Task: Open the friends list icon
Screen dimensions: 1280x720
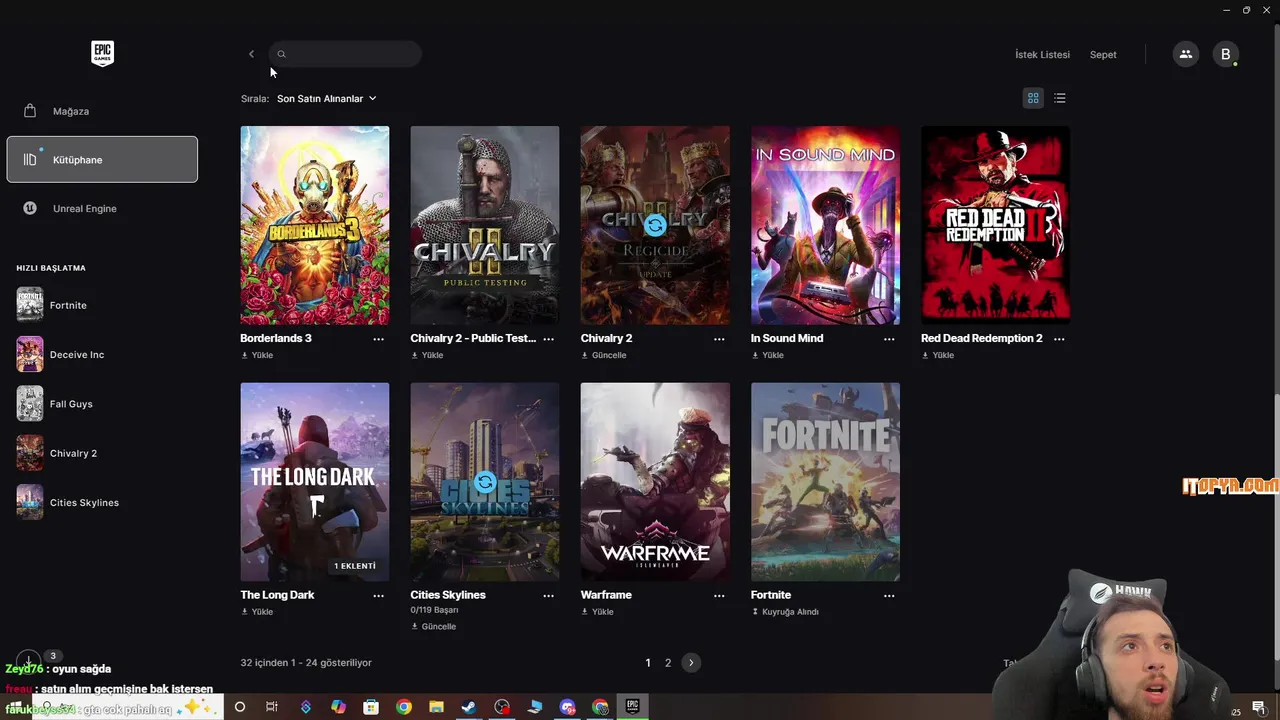Action: [1185, 54]
